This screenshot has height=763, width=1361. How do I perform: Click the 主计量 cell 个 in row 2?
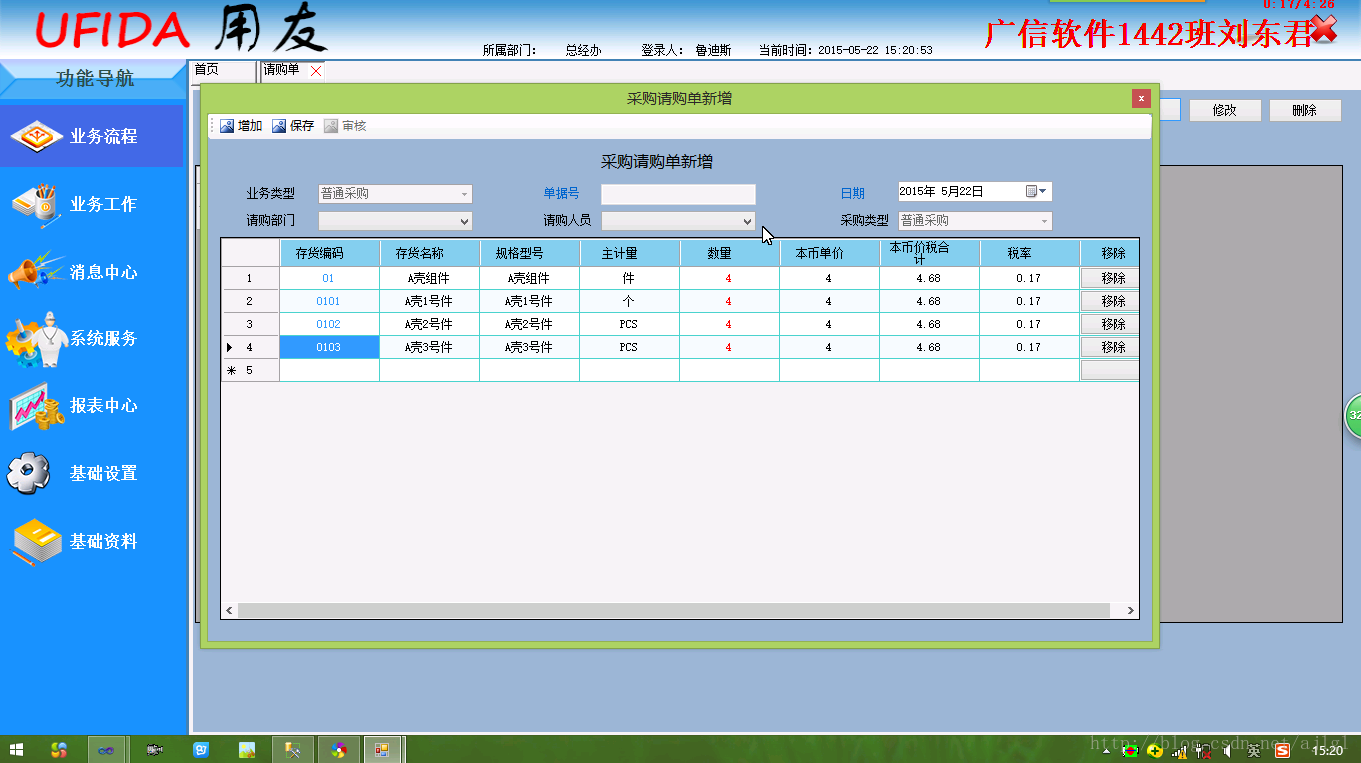[630, 301]
